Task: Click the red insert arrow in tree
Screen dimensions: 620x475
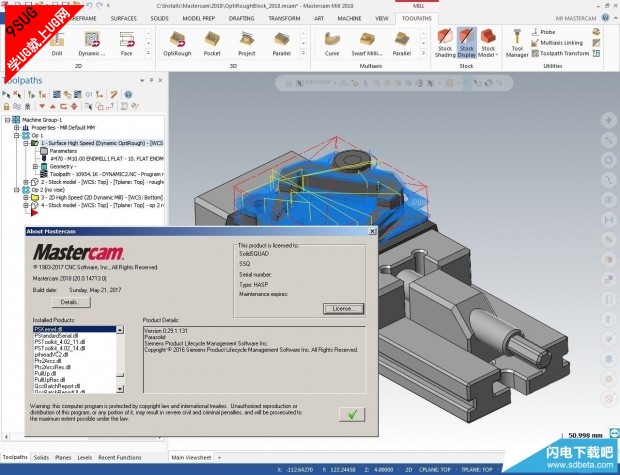Action: tap(34, 213)
